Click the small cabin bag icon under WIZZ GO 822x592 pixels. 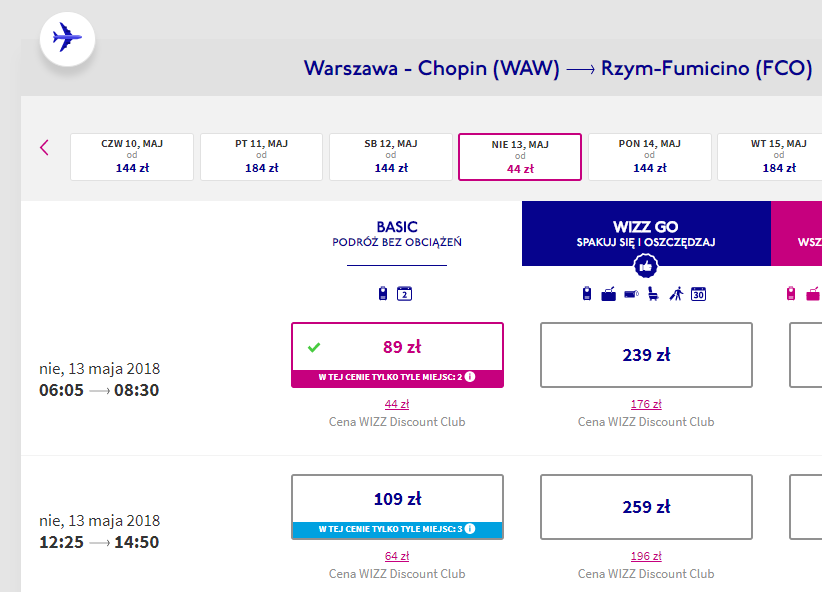pos(587,294)
